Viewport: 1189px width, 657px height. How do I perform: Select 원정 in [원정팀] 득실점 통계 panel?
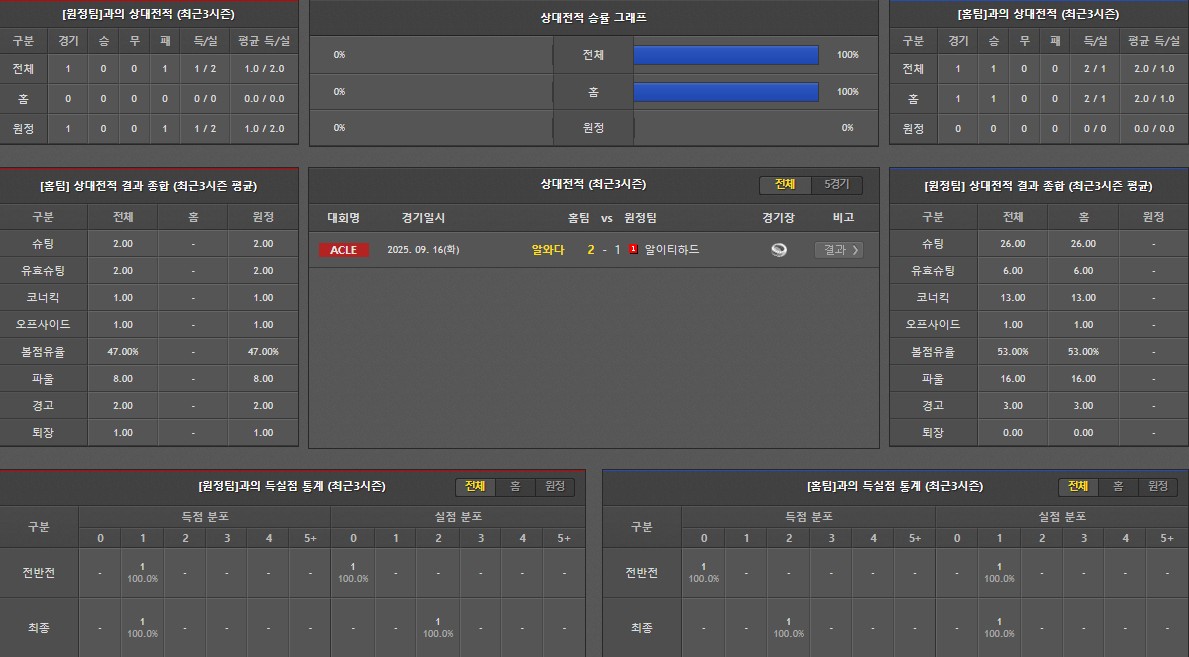554,486
